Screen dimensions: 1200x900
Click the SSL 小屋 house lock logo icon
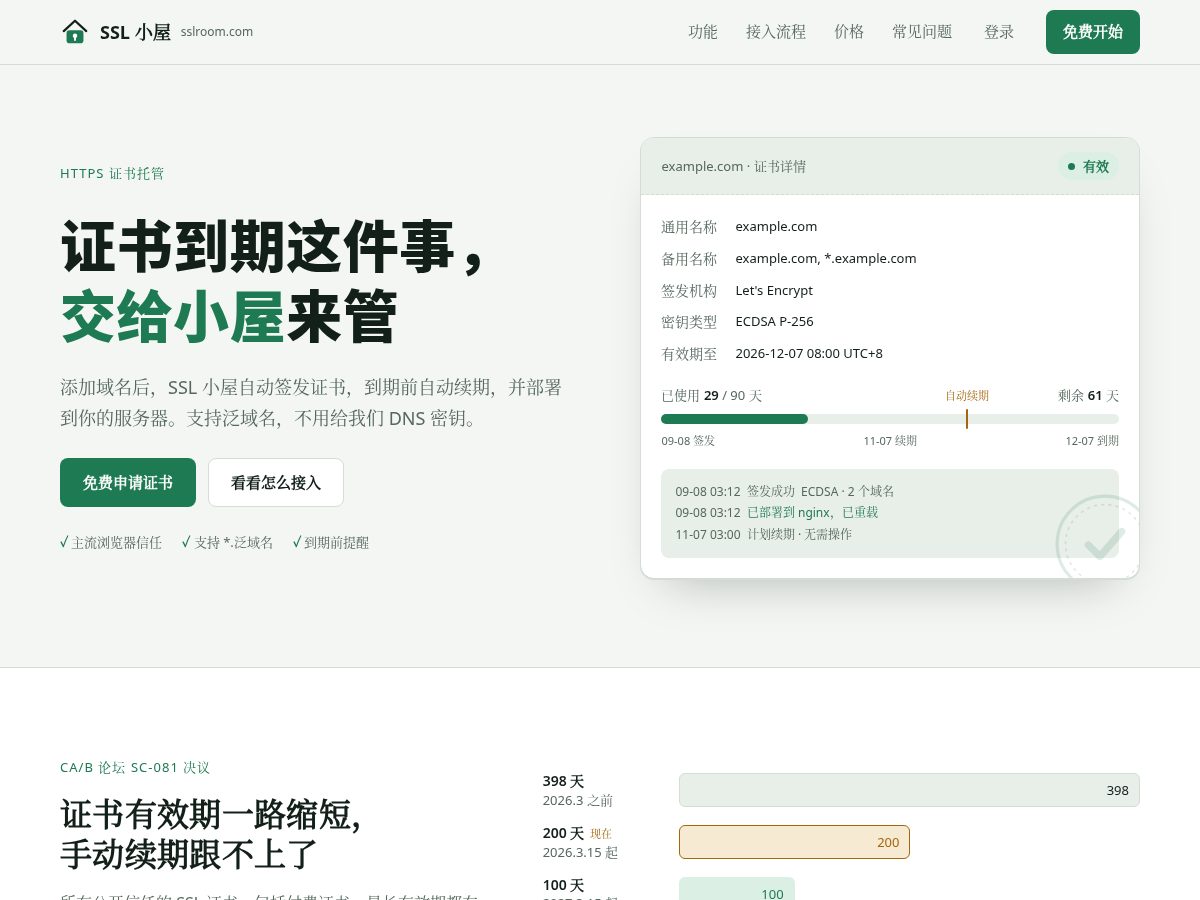coord(75,32)
